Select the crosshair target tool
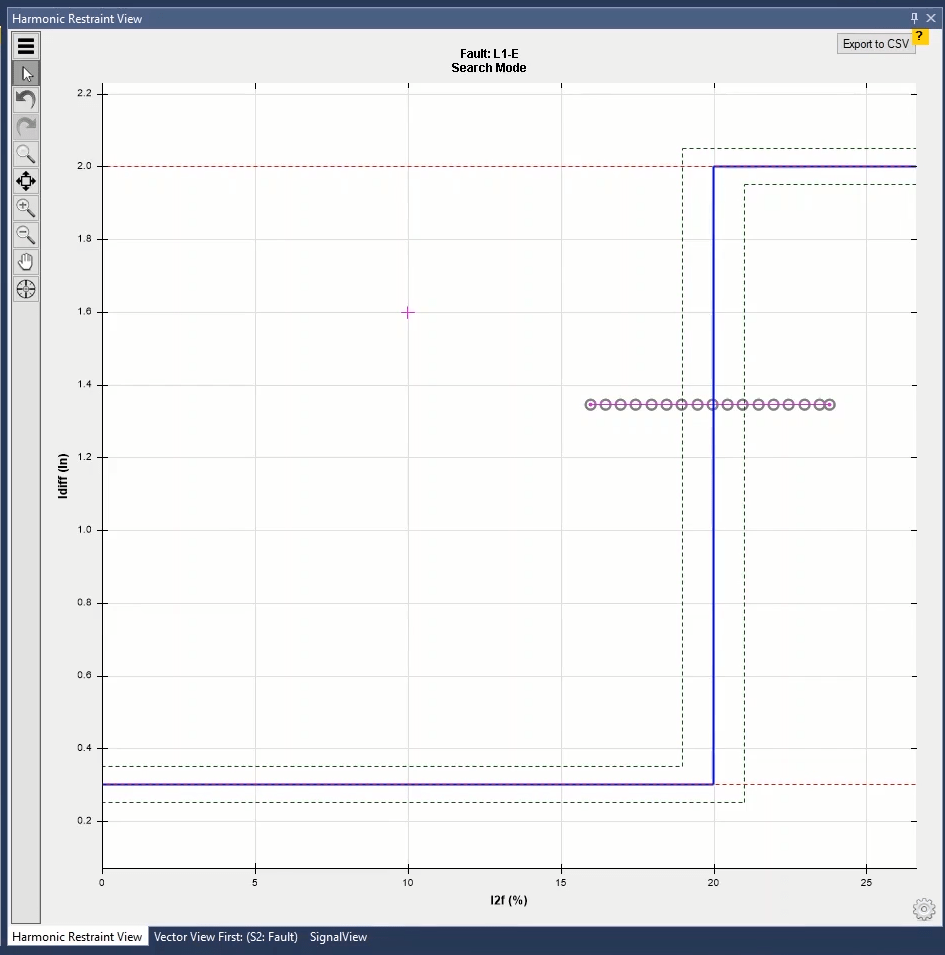 coord(26,289)
